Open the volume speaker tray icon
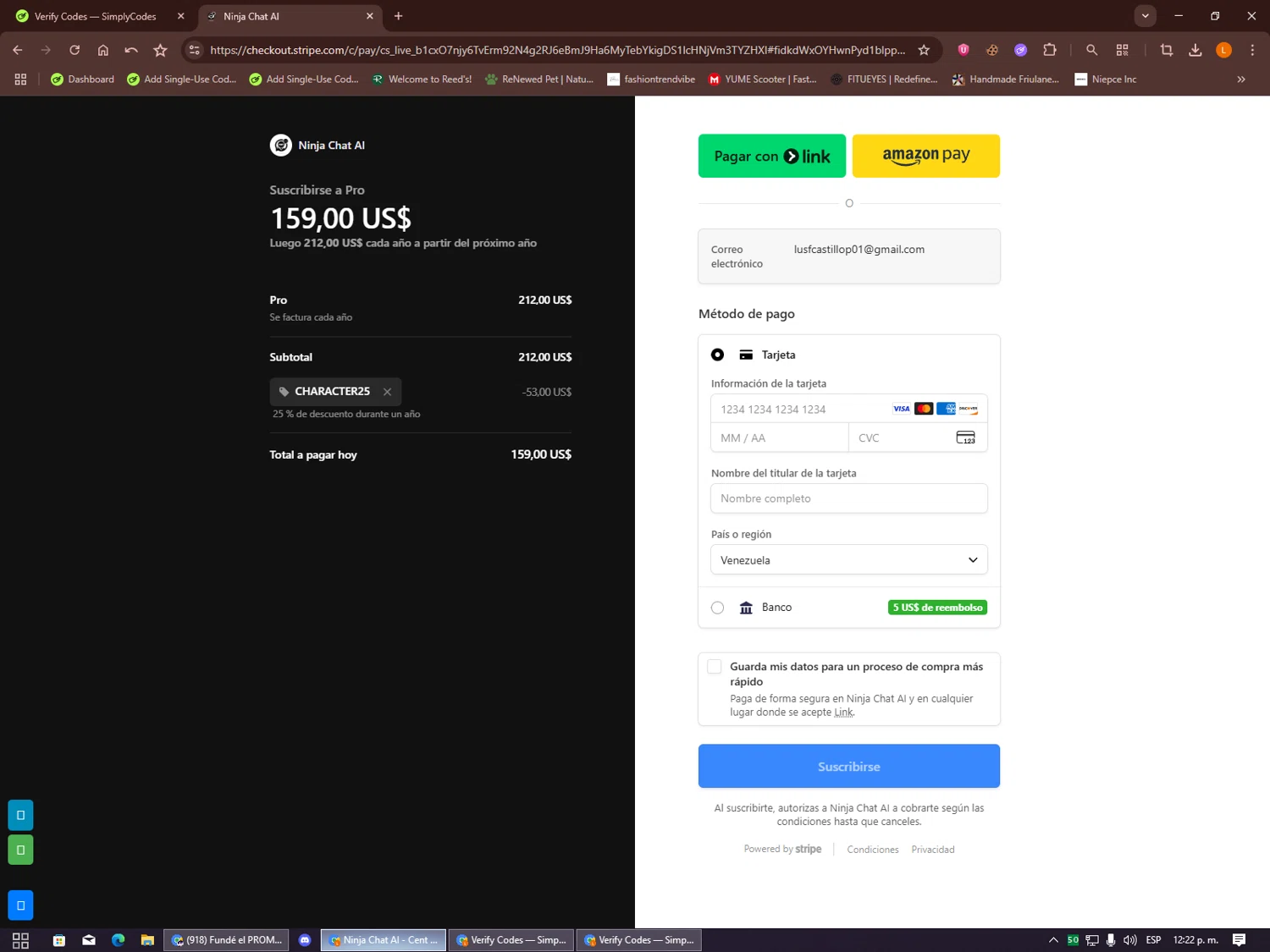This screenshot has width=1270, height=952. coord(1129,940)
